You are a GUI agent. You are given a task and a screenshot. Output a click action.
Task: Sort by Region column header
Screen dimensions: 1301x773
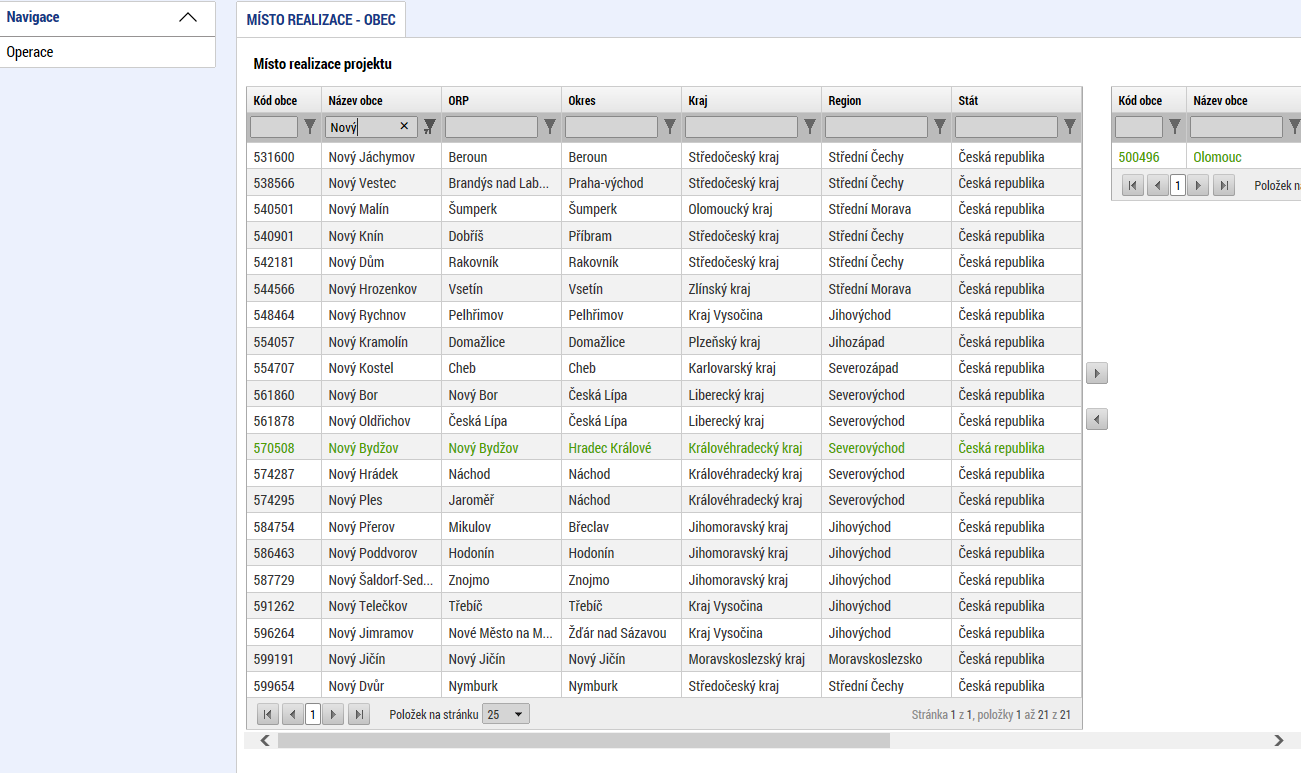click(x=886, y=100)
